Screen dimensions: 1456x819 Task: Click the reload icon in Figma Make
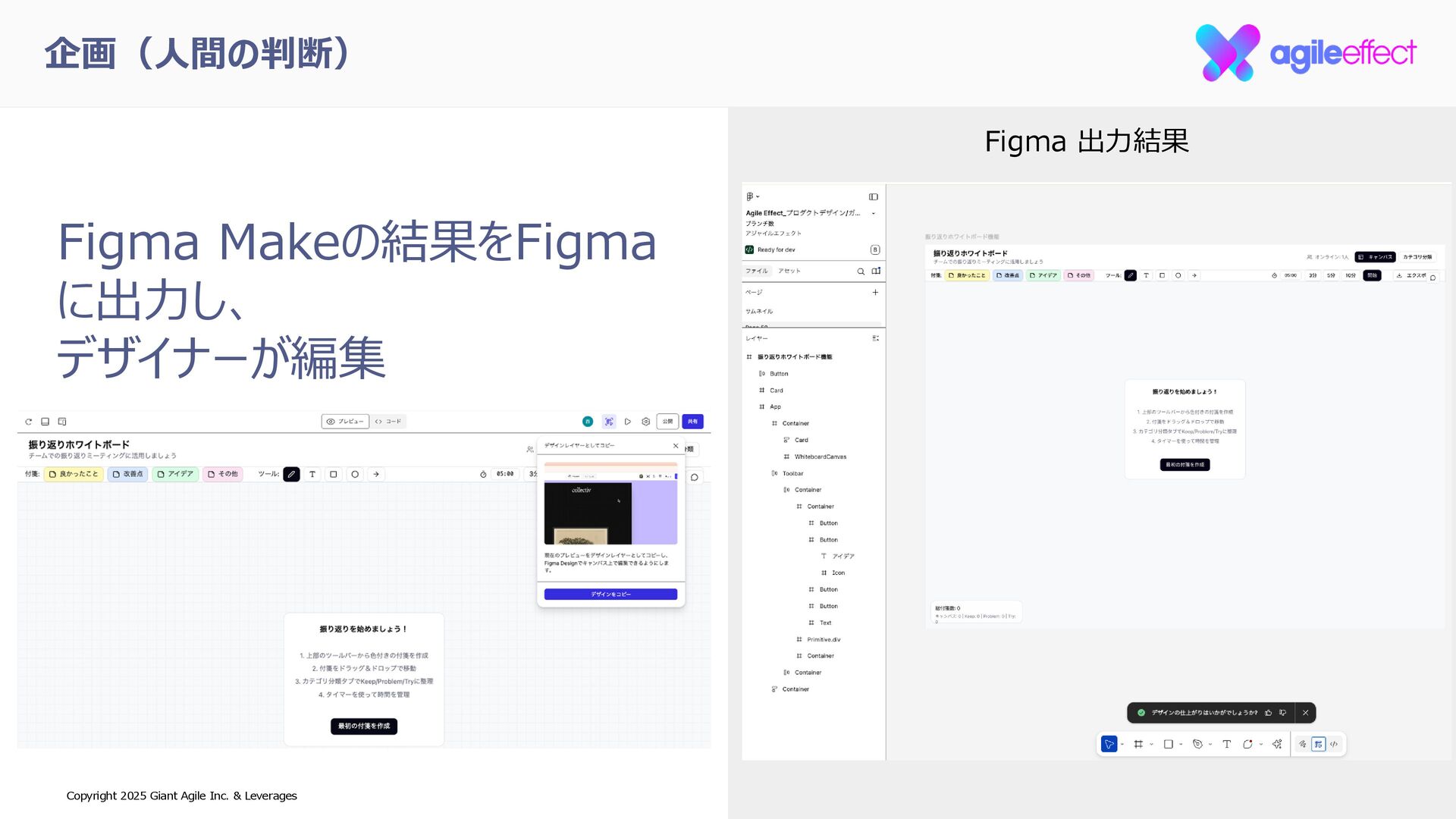[x=29, y=422]
